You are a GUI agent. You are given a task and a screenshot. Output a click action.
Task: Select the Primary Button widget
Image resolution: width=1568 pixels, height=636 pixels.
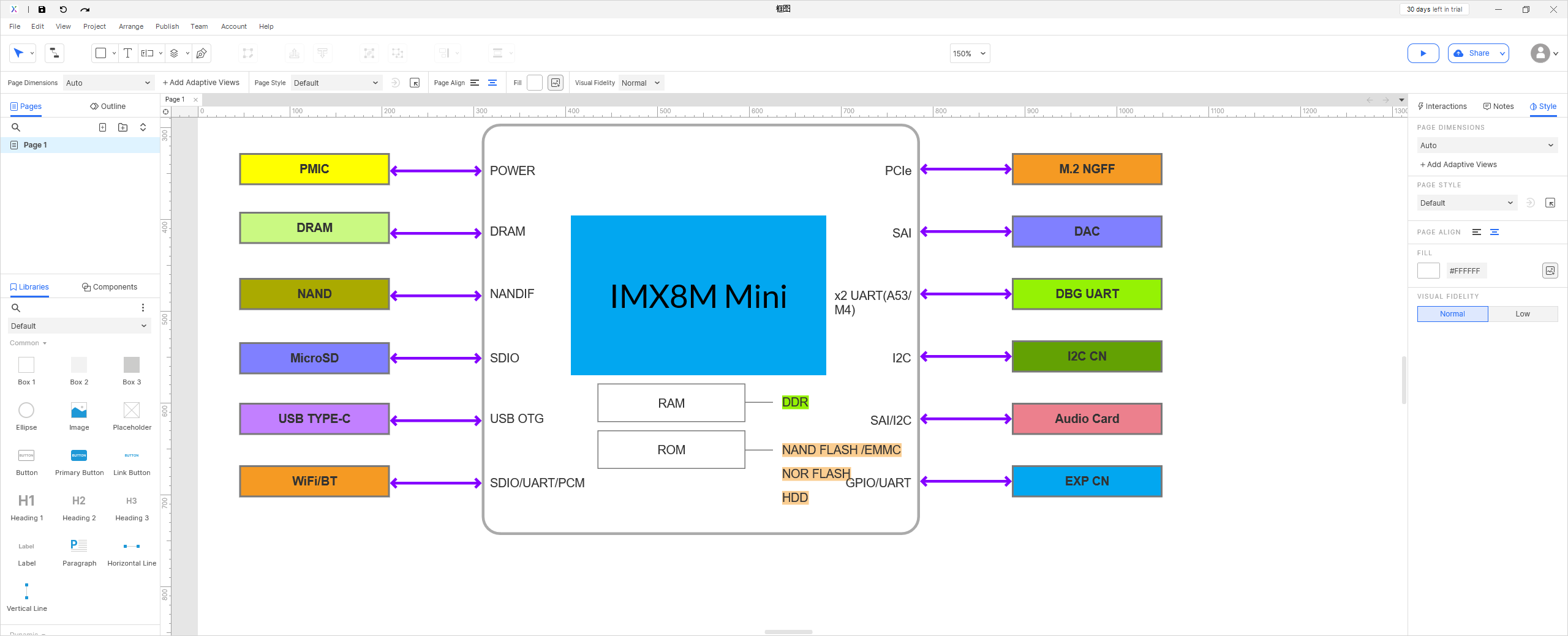(79, 462)
